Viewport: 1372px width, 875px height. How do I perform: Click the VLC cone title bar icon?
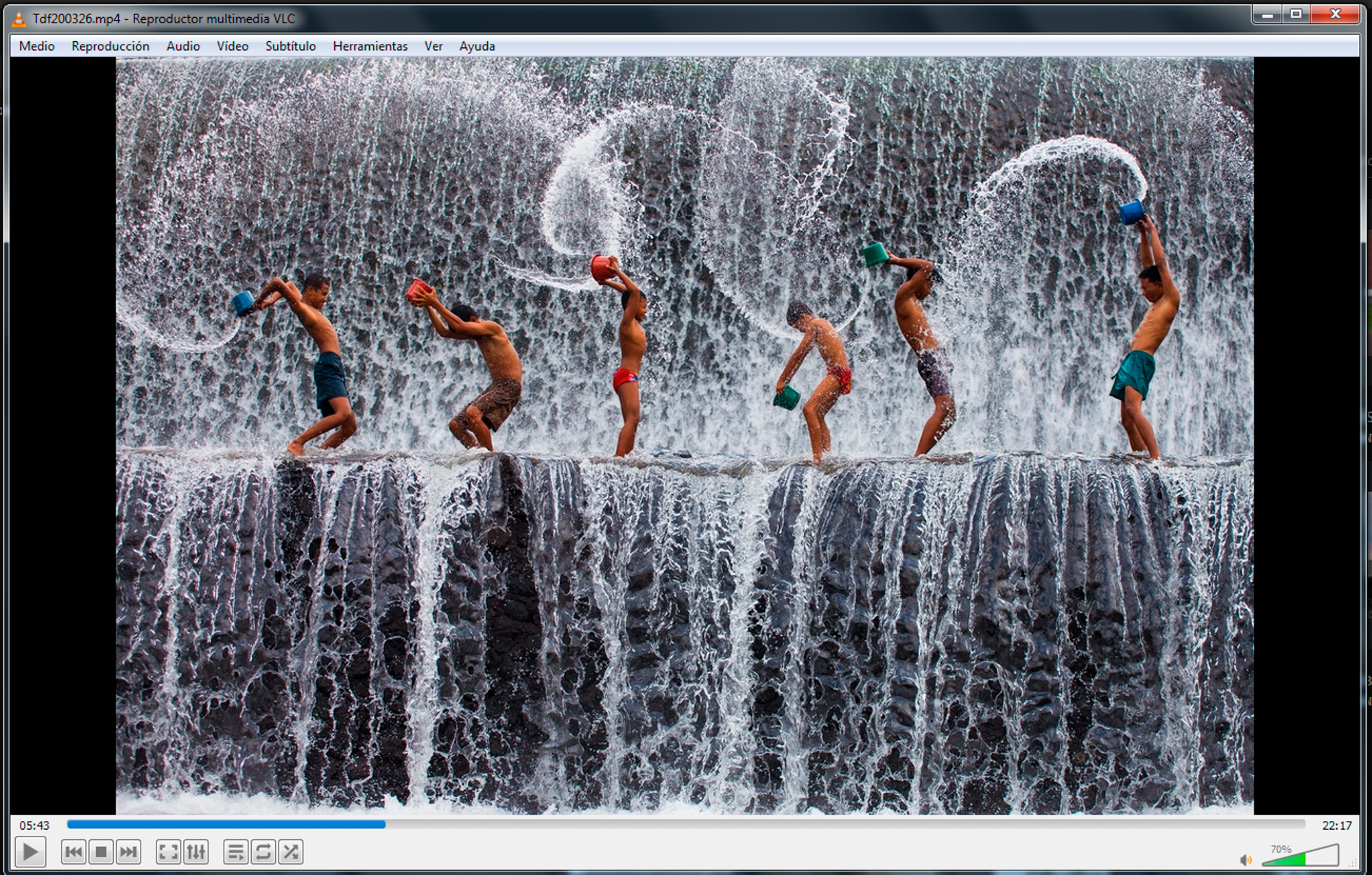19,19
